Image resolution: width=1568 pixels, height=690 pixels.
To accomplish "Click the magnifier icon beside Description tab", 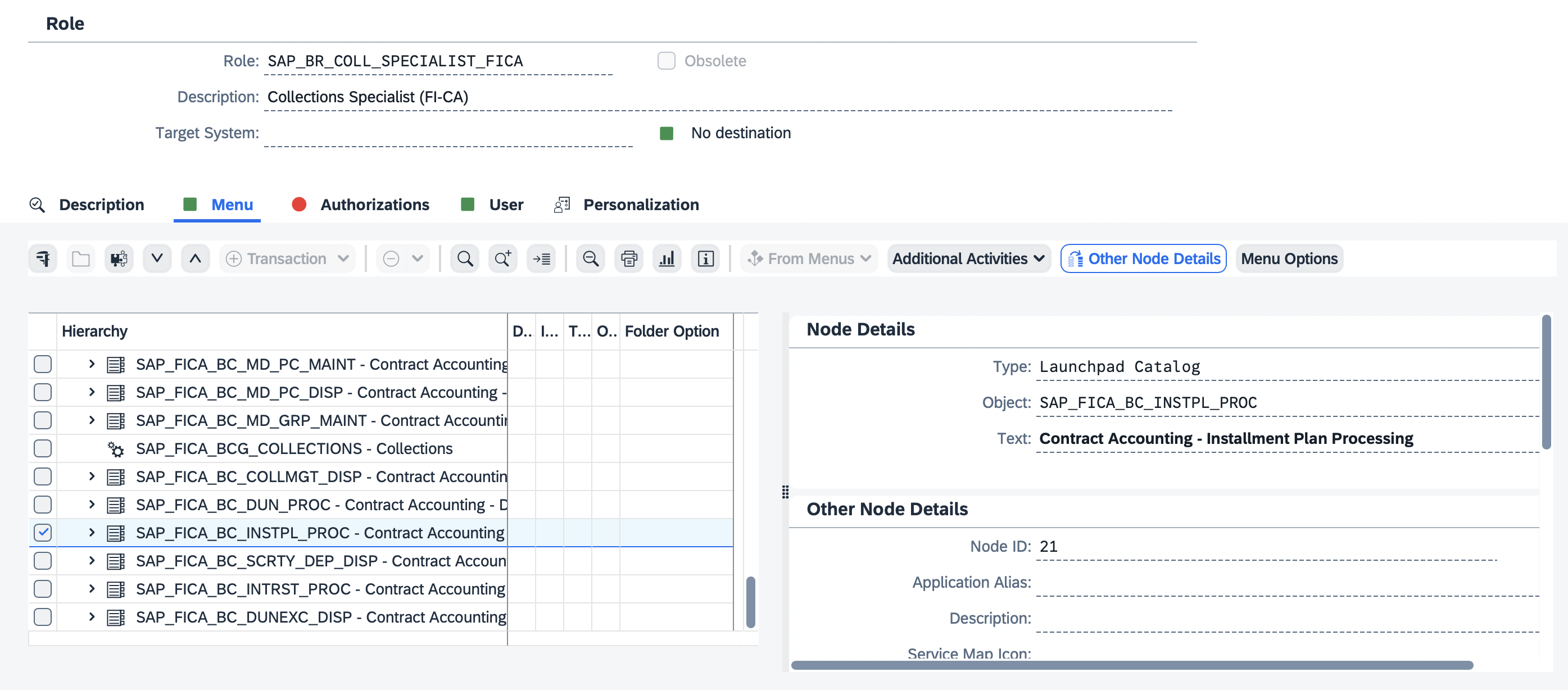I will 37,205.
